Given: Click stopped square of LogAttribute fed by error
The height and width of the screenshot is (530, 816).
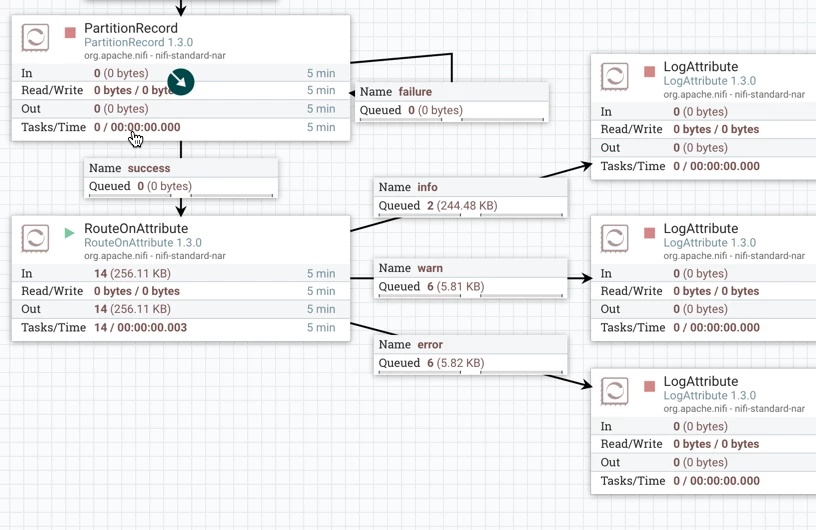Looking at the screenshot, I should click(649, 386).
